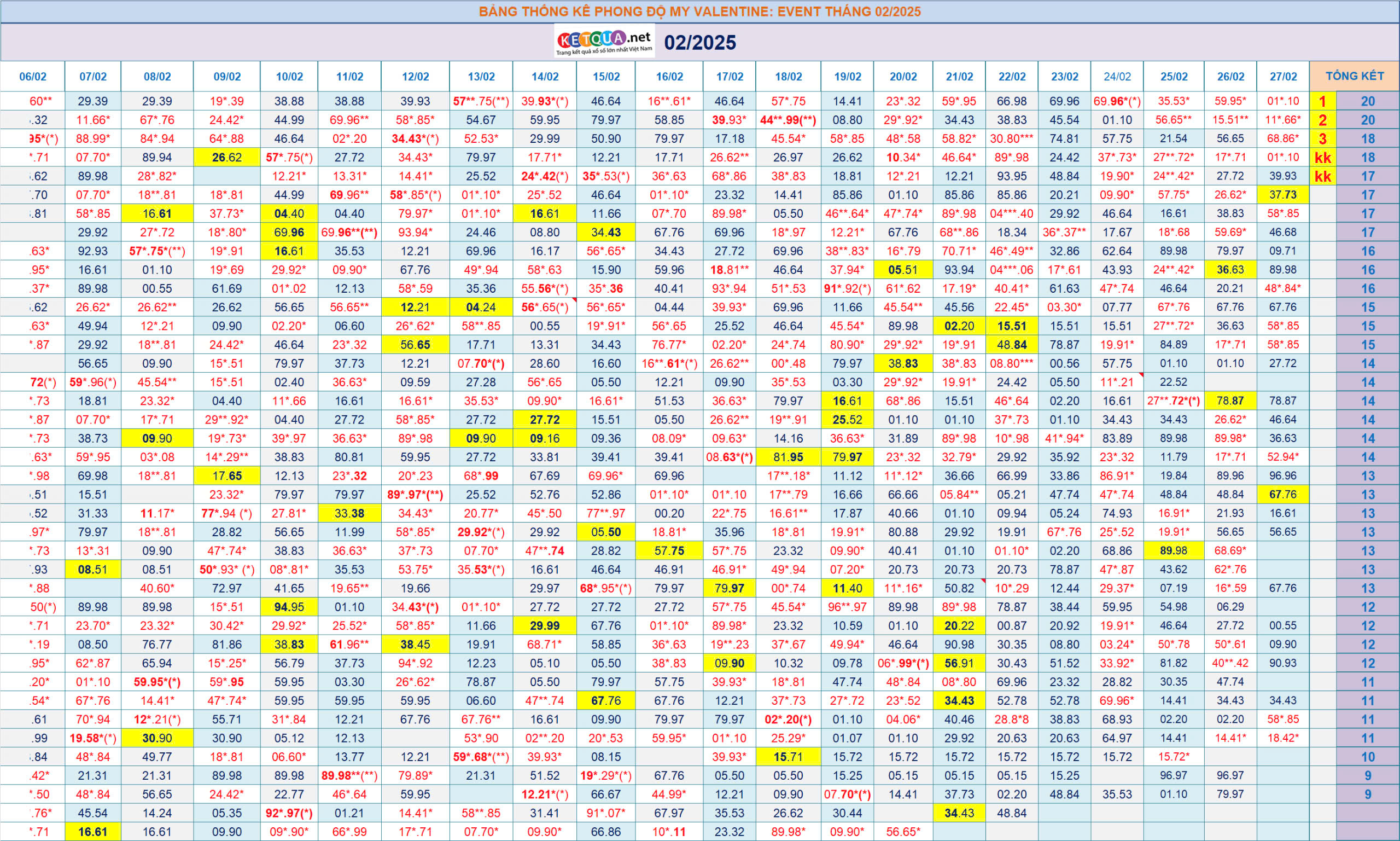Select the 12/02 column header

(415, 77)
